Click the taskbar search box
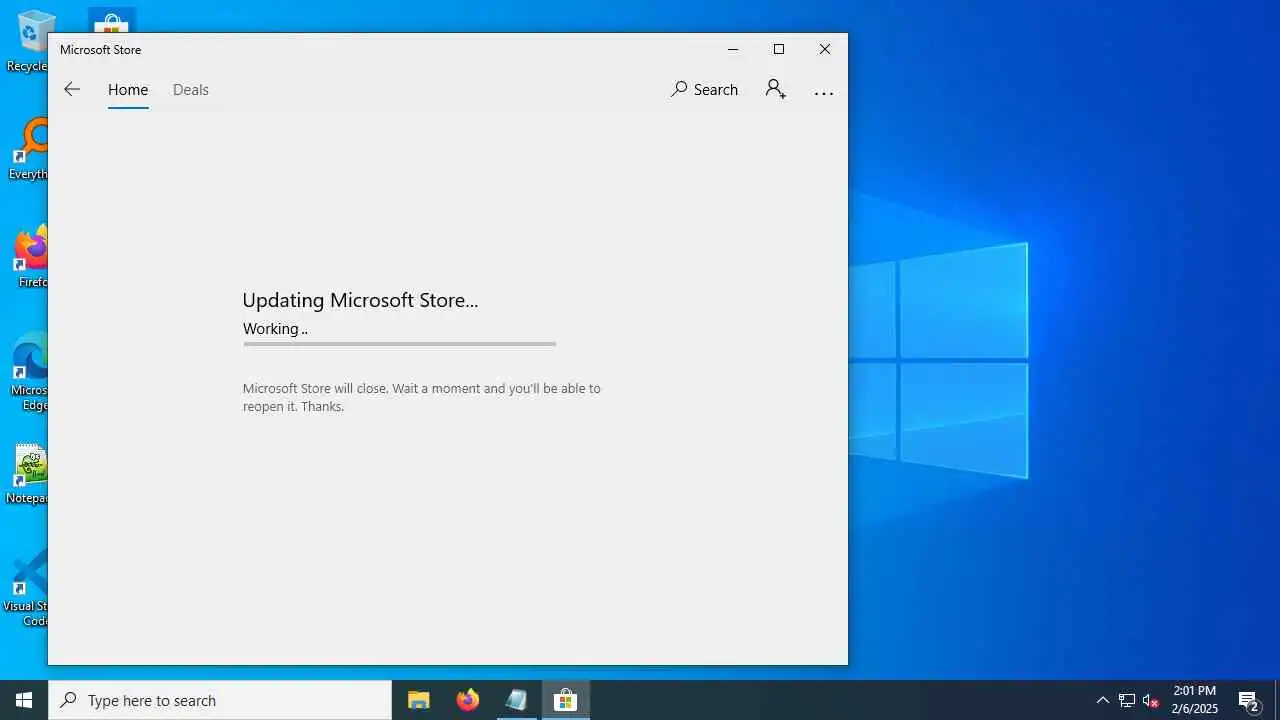The image size is (1280, 720). pos(220,700)
